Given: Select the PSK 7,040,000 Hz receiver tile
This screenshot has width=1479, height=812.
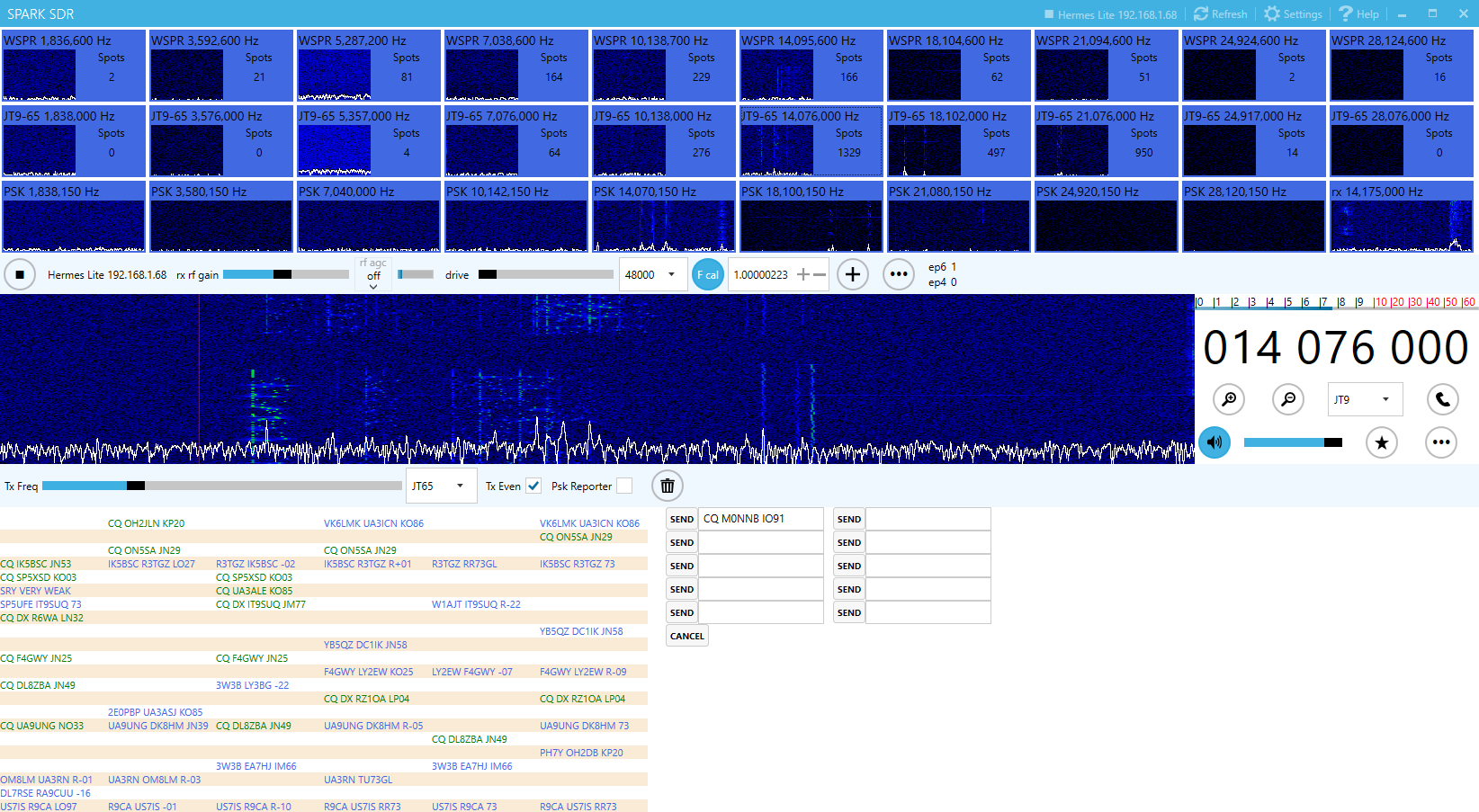Looking at the screenshot, I should pos(369,217).
